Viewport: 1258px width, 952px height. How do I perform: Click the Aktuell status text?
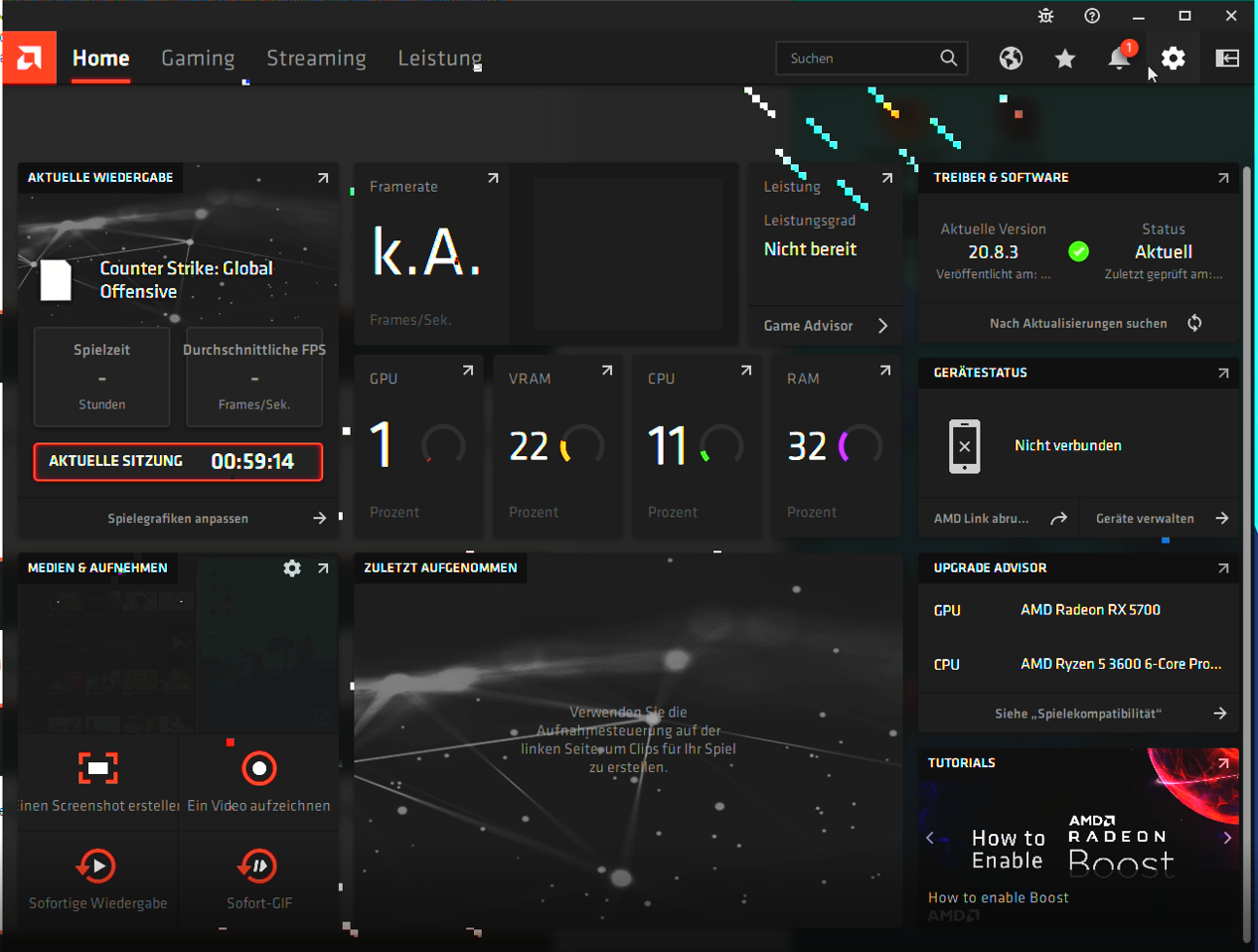click(x=1164, y=252)
